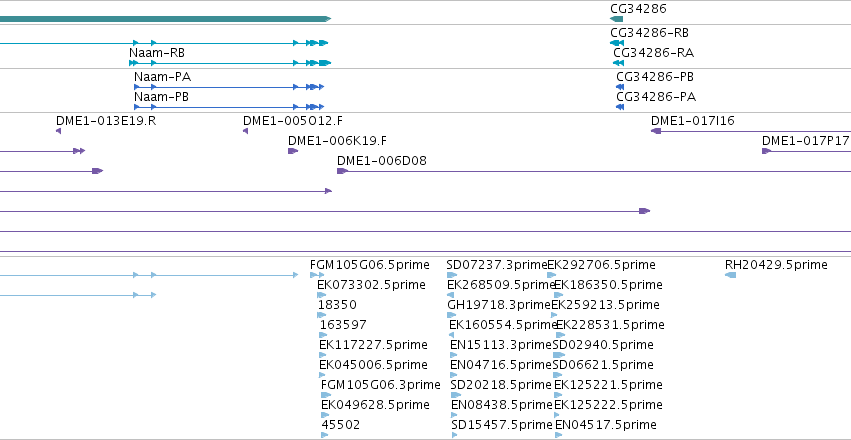Pick the EK259213.5prime label
The width and height of the screenshot is (851, 440).
[606, 305]
